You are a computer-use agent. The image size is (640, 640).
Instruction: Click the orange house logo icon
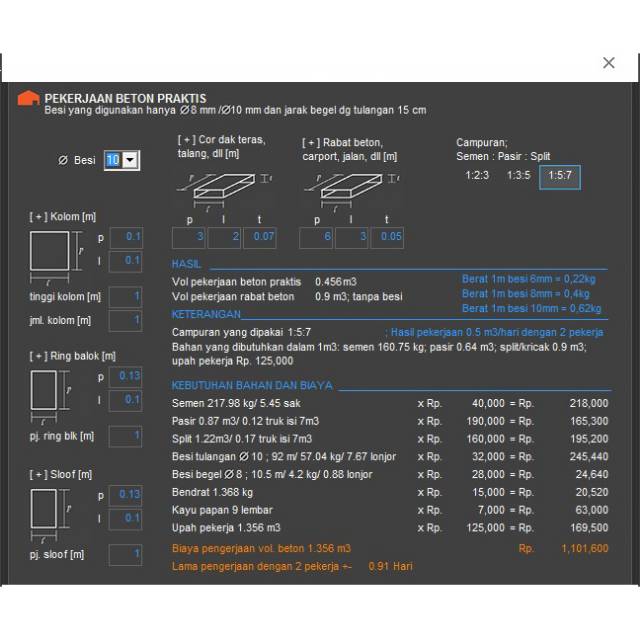(x=28, y=98)
